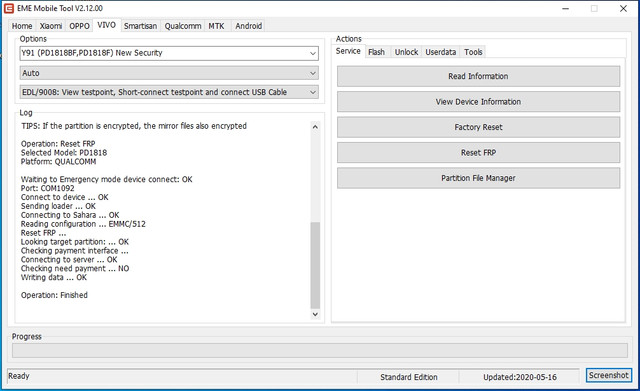Click 'Connecting to server ... OK' line
The width and height of the screenshot is (640, 391).
69,260
